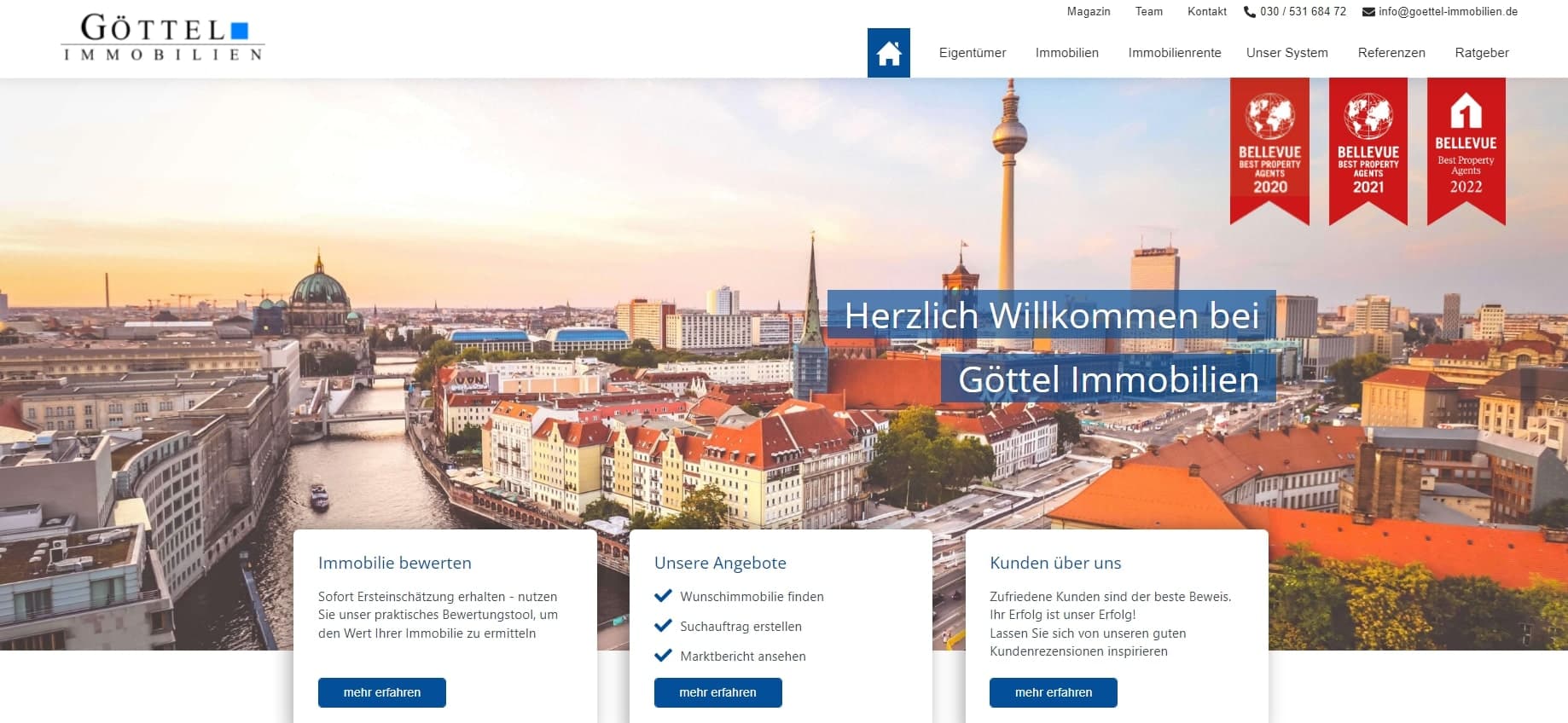Open the Bellevue Best Property Agents 2020 badge
The image size is (1568, 723).
pyautogui.click(x=1269, y=151)
